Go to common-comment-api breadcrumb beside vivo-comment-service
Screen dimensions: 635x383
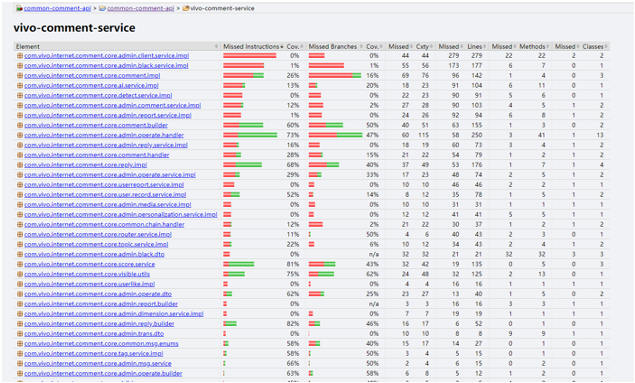point(141,8)
